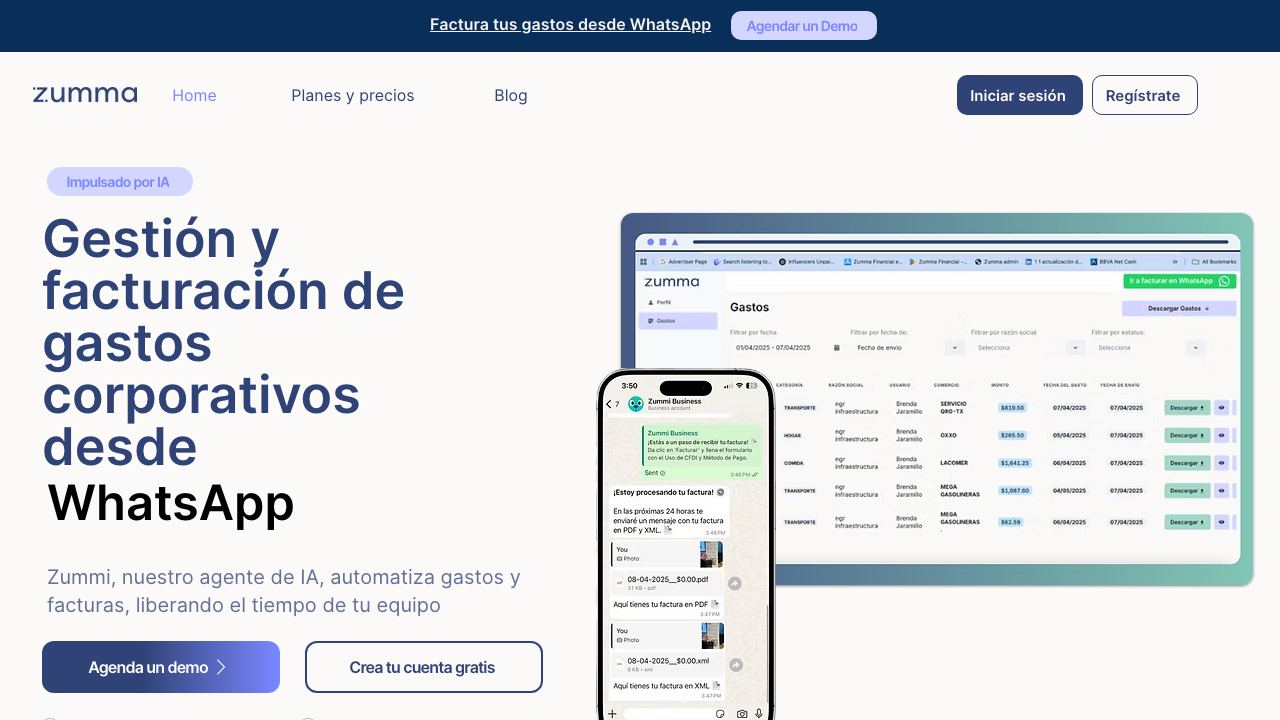Select the WhatsApp word in the headline
This screenshot has height=720, width=1280.
[171, 502]
